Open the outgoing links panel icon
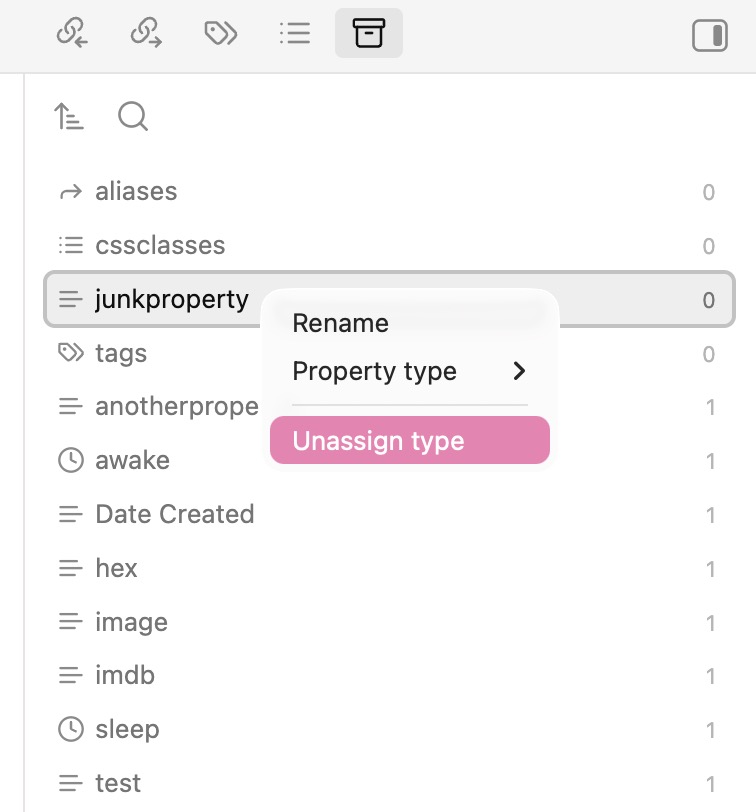This screenshot has height=812, width=756. pos(146,34)
